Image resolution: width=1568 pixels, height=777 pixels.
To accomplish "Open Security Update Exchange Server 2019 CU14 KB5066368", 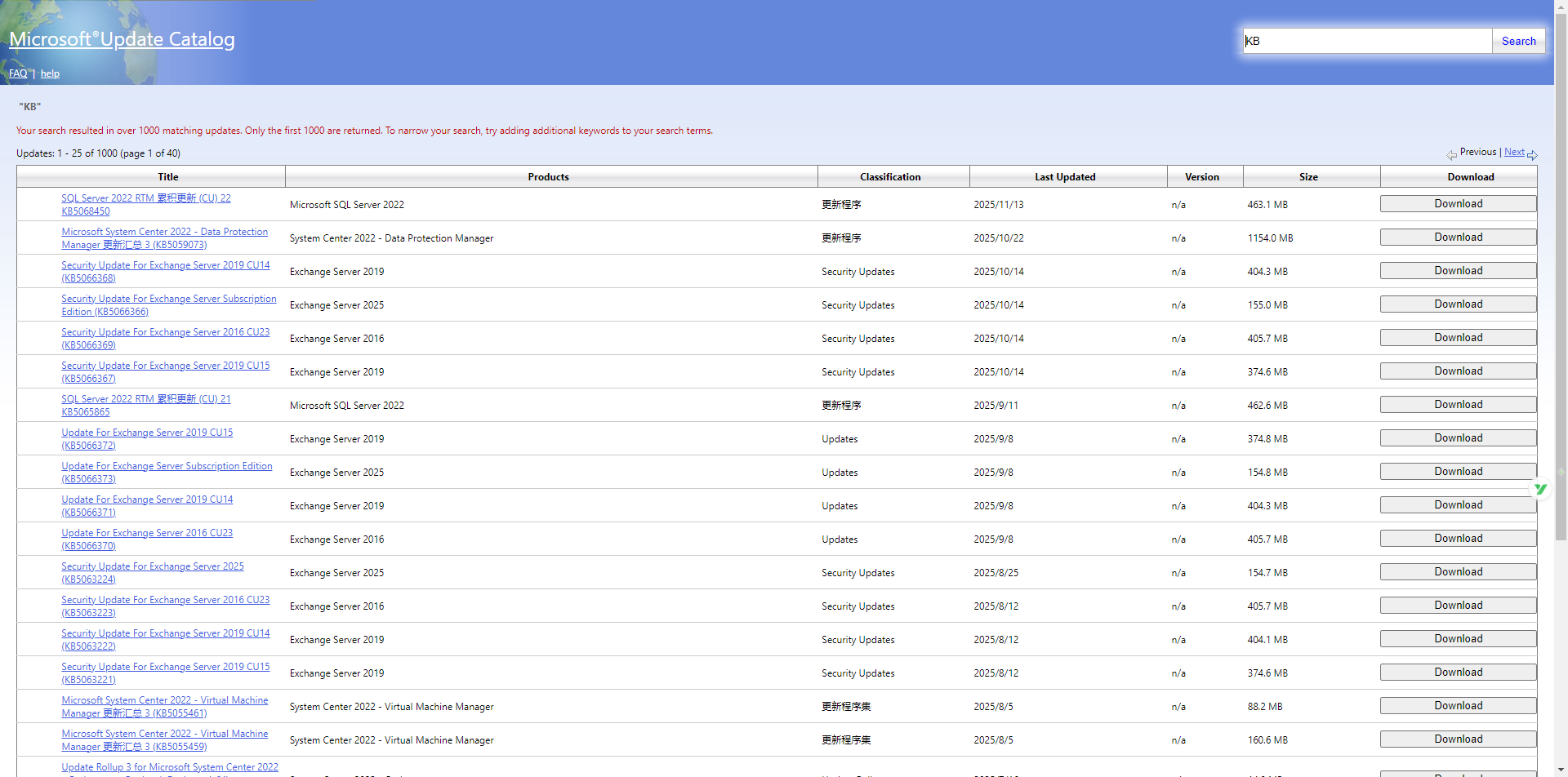I will (x=165, y=265).
